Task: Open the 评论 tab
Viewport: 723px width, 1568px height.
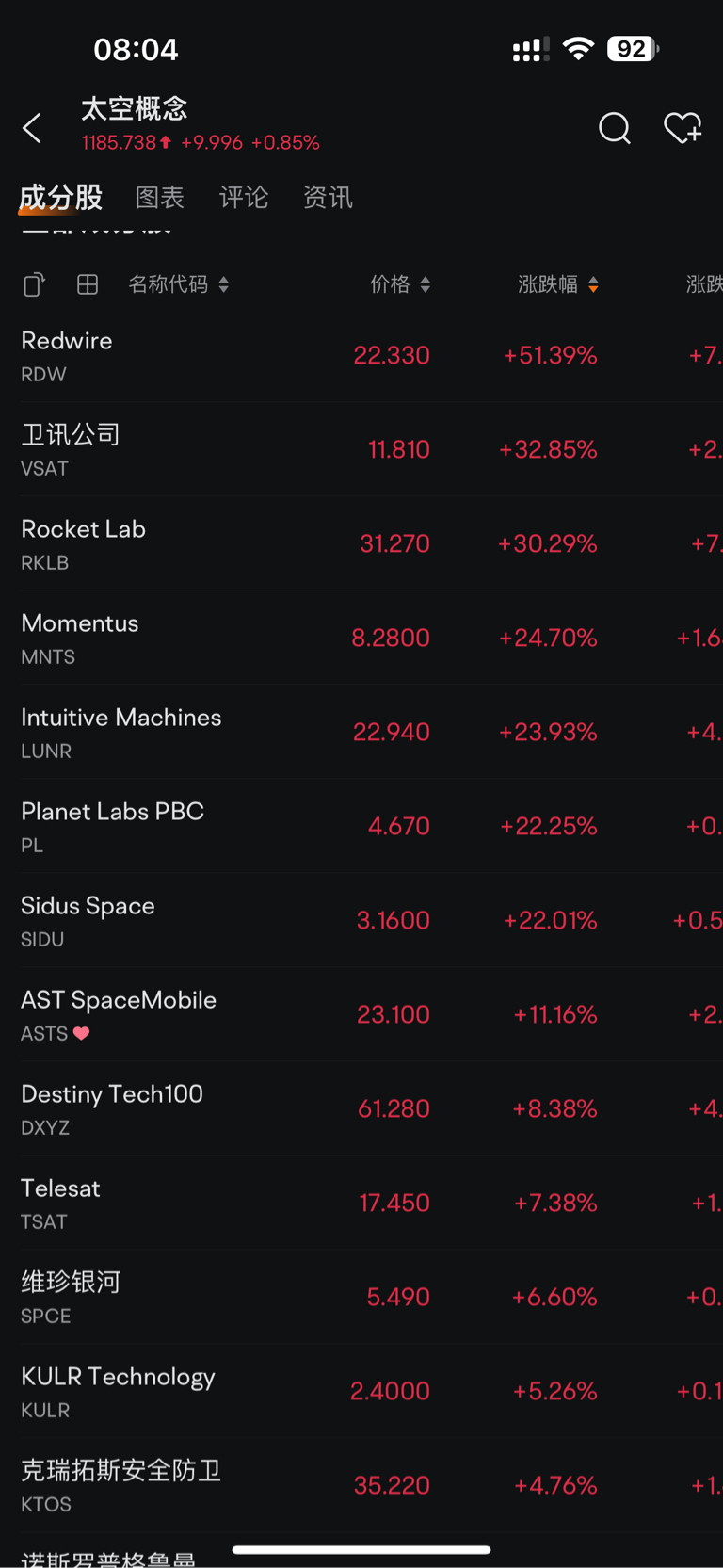Action: [x=244, y=197]
